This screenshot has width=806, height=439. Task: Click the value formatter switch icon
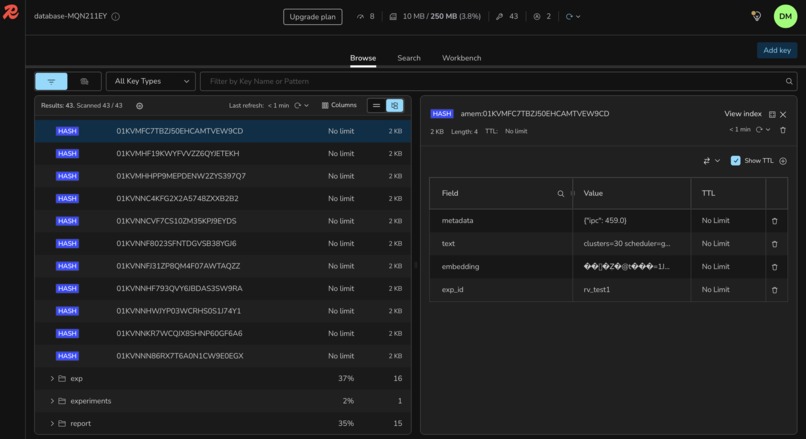tap(707, 161)
